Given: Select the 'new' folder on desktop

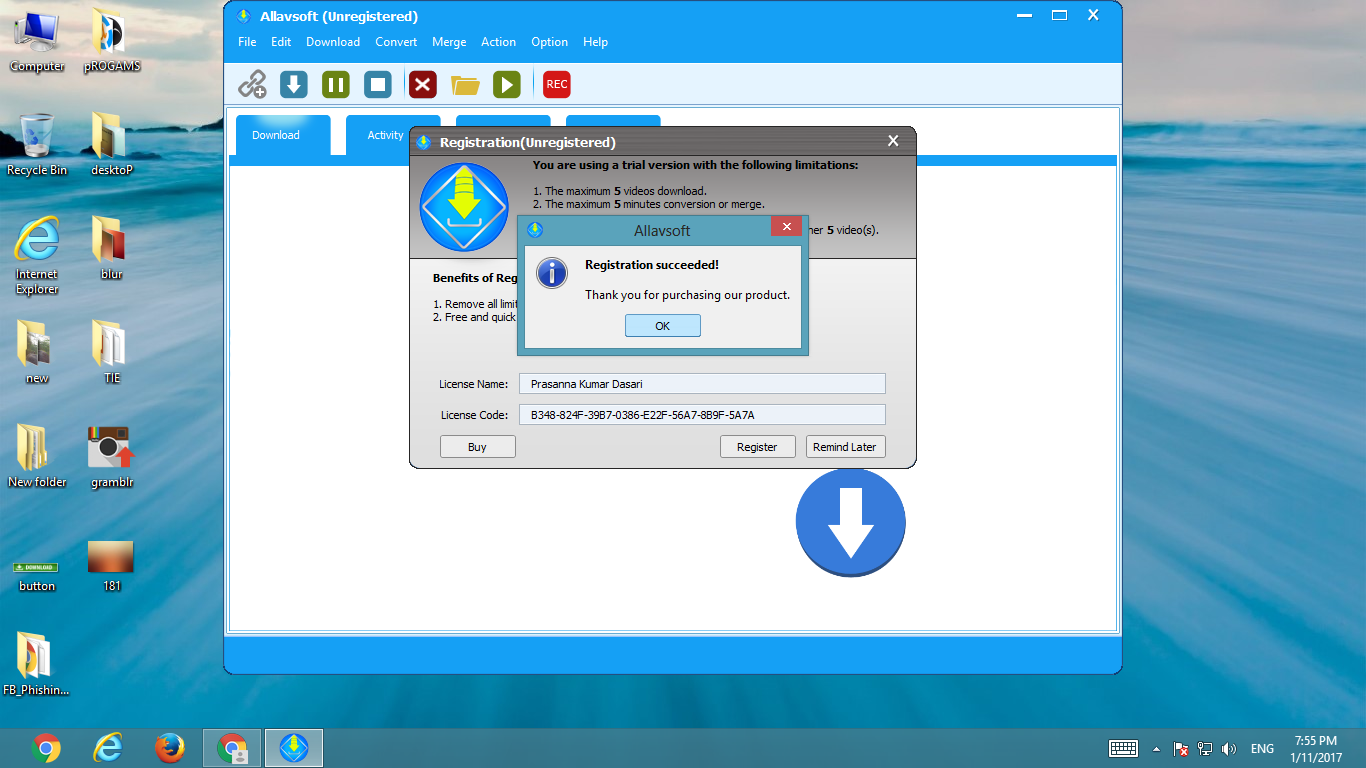Looking at the screenshot, I should pos(37,353).
